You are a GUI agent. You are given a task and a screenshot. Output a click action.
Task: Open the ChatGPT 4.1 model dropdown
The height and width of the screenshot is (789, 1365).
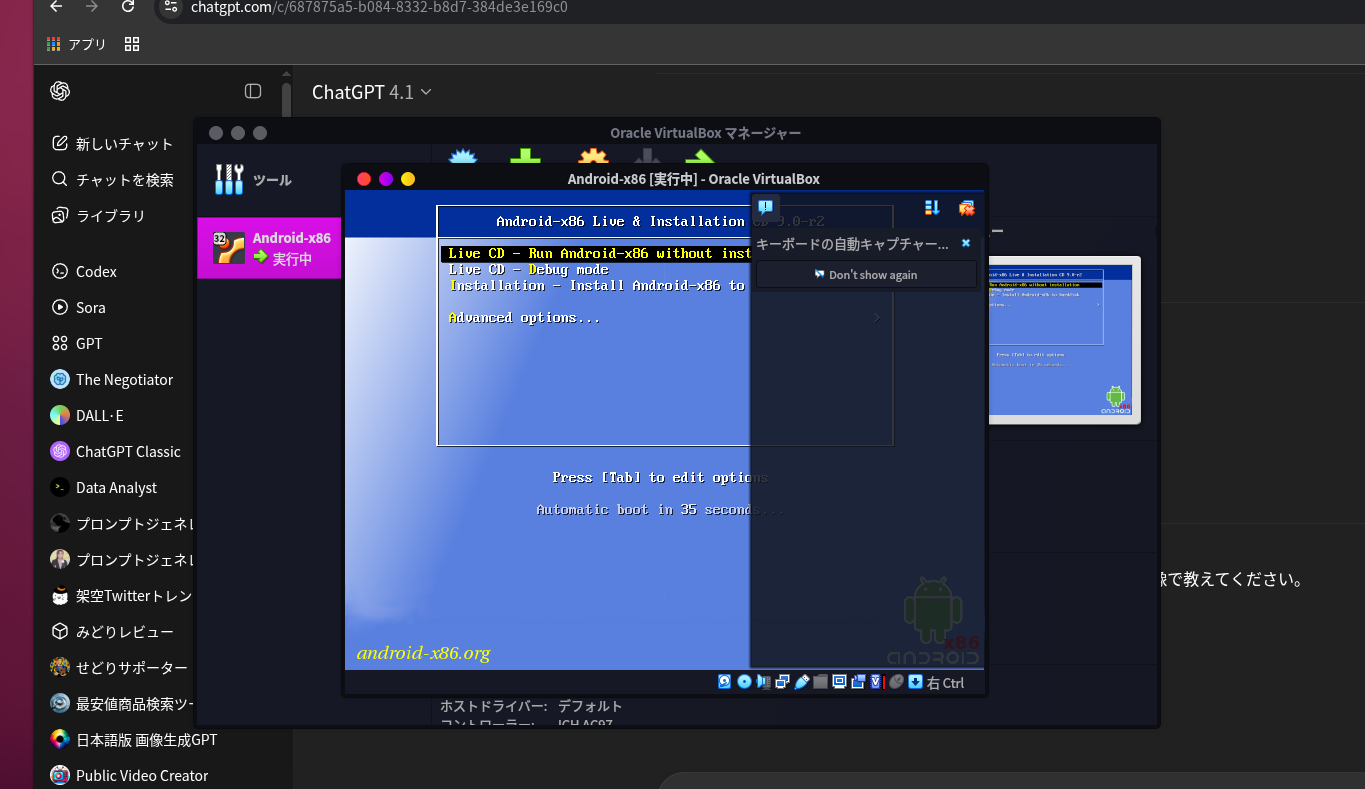coord(371,92)
